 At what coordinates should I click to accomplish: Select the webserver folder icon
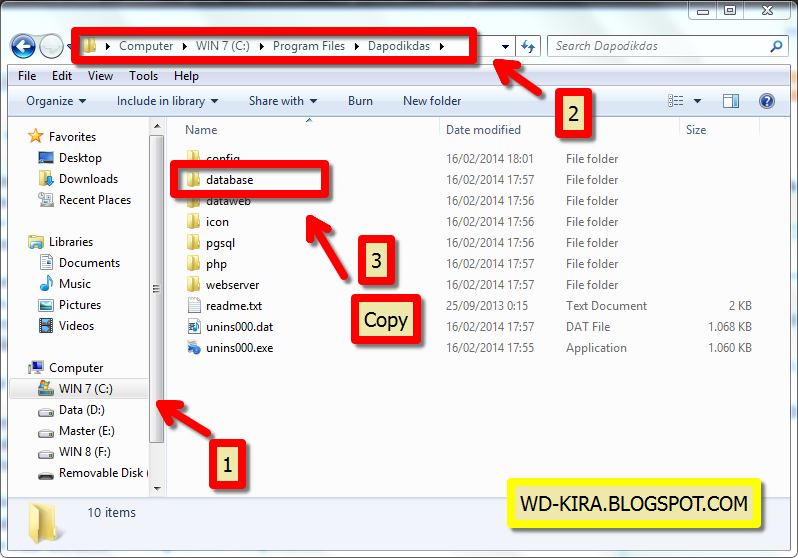pyautogui.click(x=193, y=284)
